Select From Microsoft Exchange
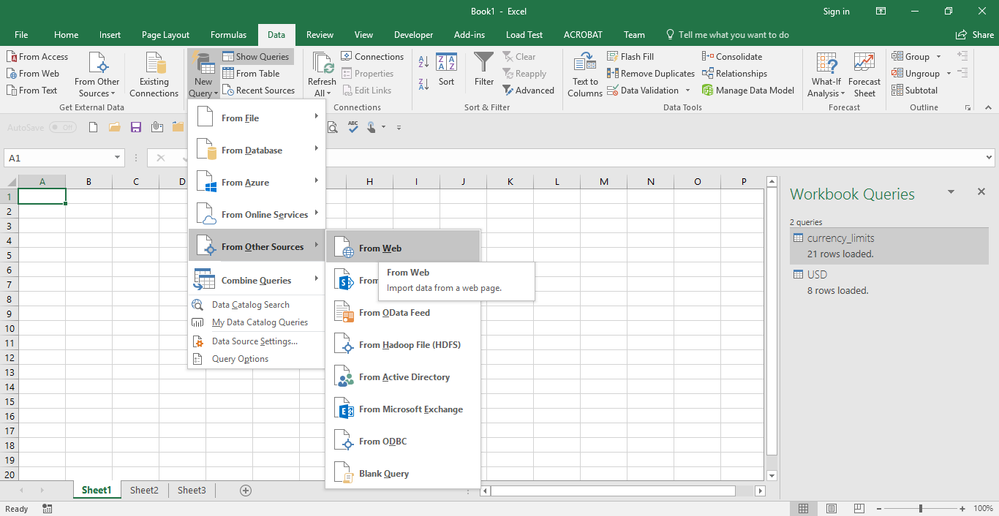Viewport: 999px width, 516px height. pos(403,410)
